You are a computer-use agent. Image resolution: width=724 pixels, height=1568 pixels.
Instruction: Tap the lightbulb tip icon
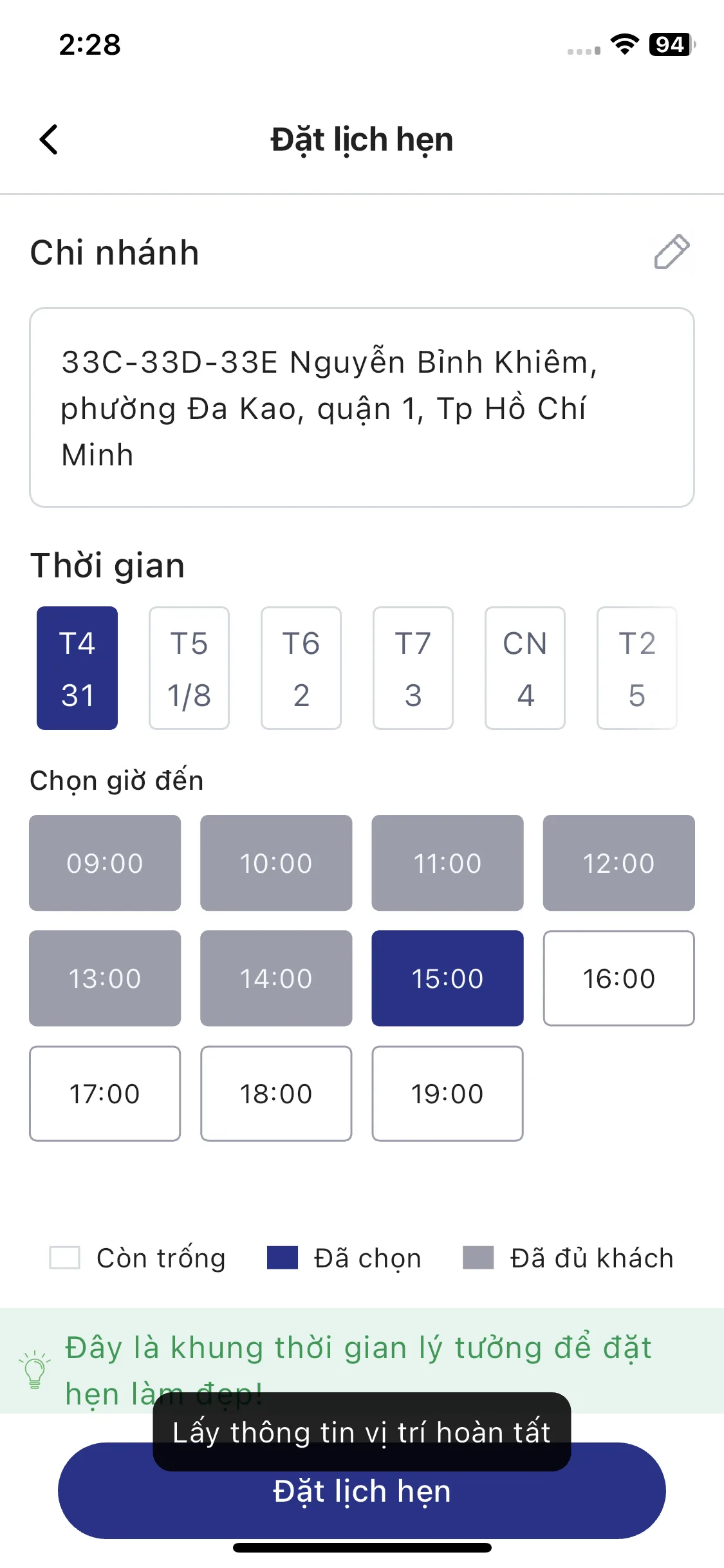[x=35, y=1370]
